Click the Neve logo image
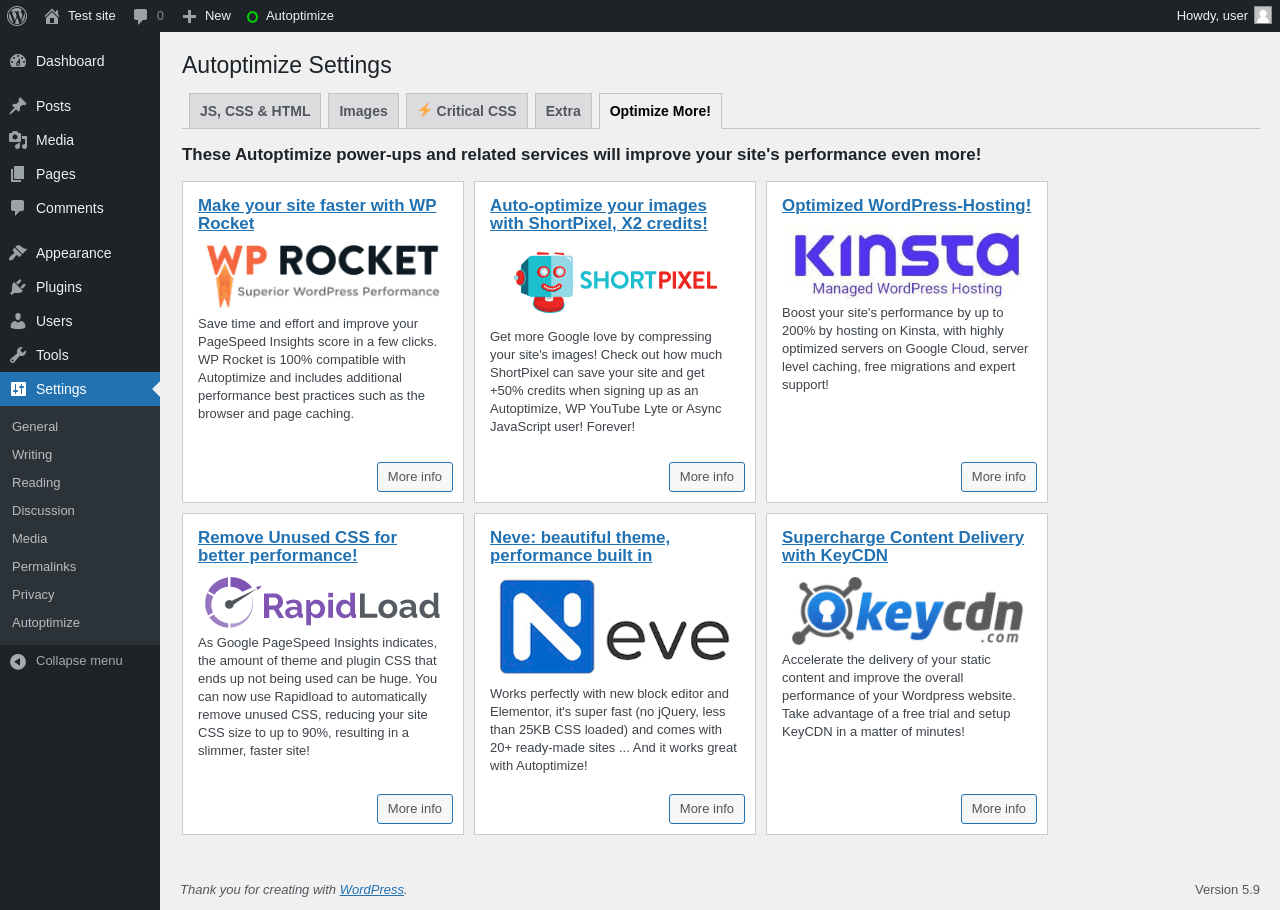Viewport: 1280px width, 910px height. pyautogui.click(x=615, y=627)
